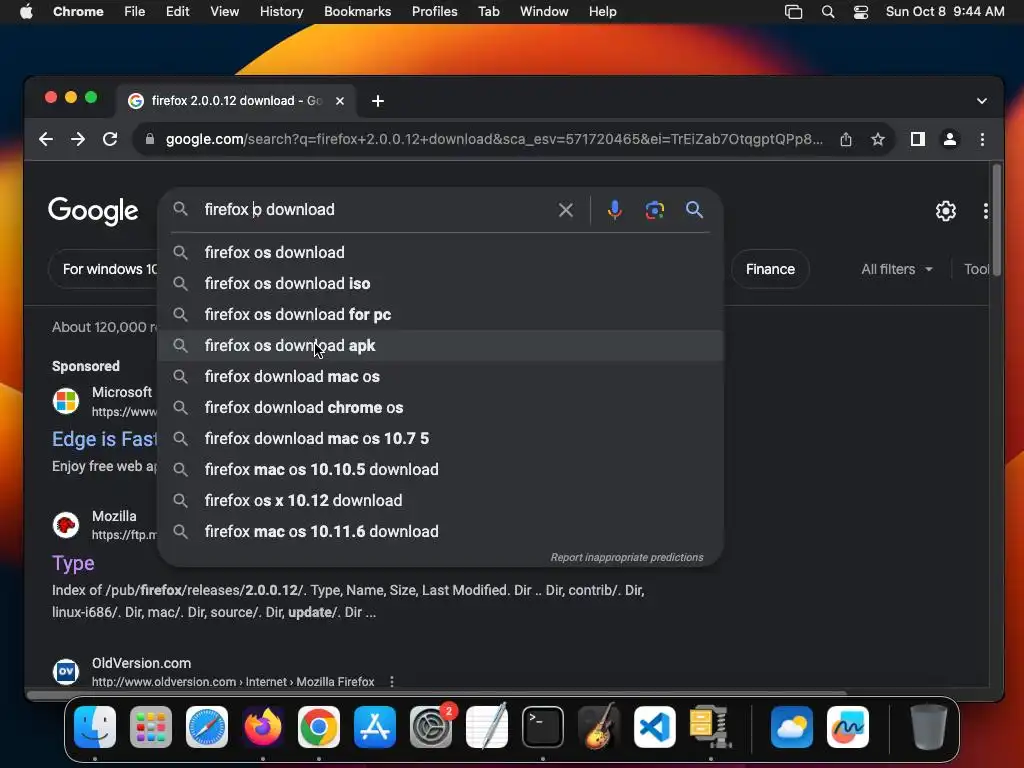Choose suggestion 'firefox download mac os 10.7 5'
Viewport: 1024px width, 768px height.
[441, 439]
